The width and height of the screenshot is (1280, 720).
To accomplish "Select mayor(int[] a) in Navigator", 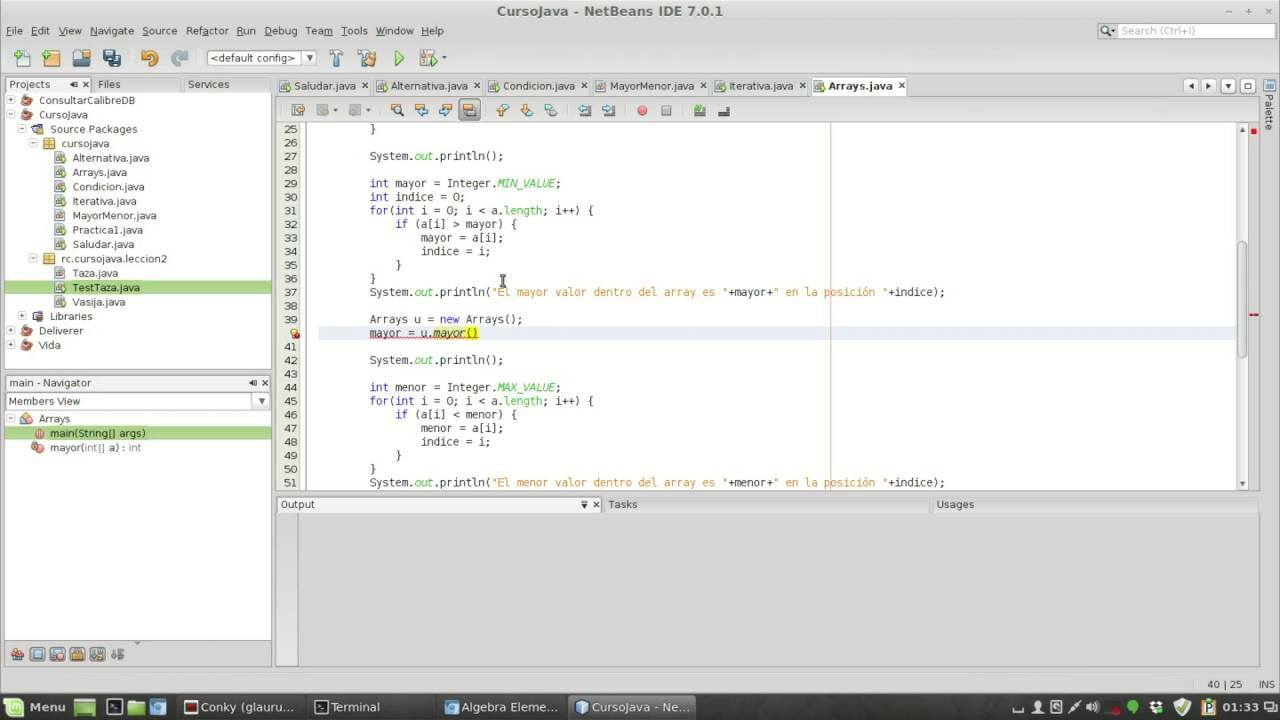I will [x=95, y=448].
